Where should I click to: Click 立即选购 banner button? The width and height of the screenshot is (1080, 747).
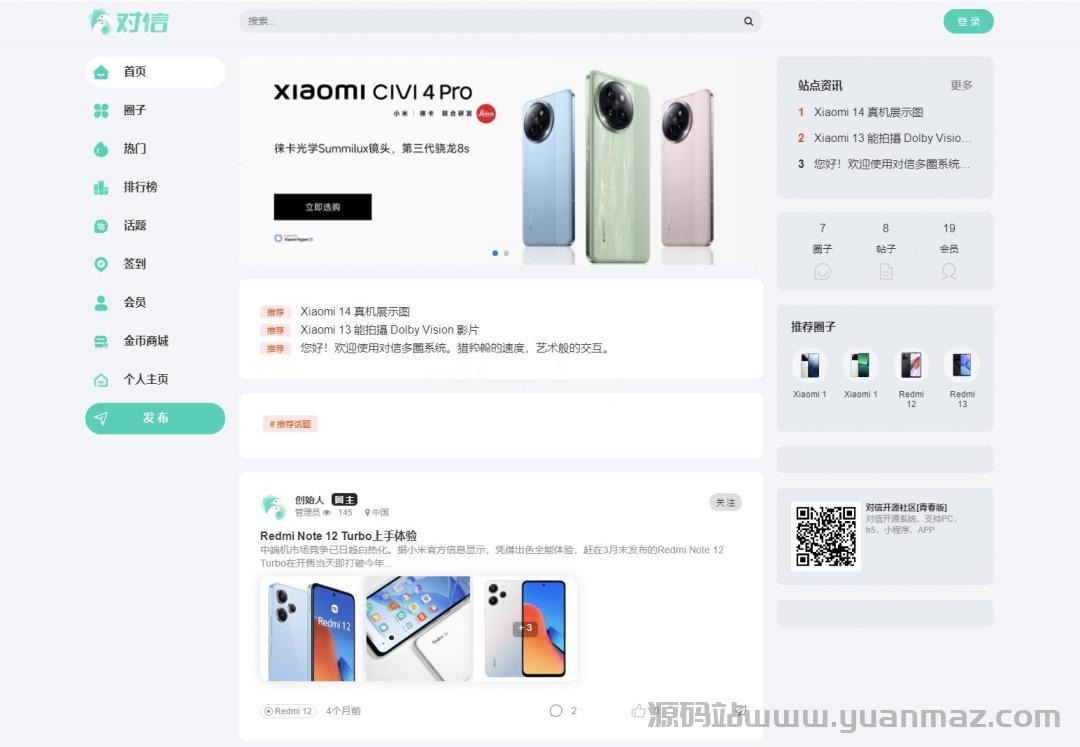point(322,207)
